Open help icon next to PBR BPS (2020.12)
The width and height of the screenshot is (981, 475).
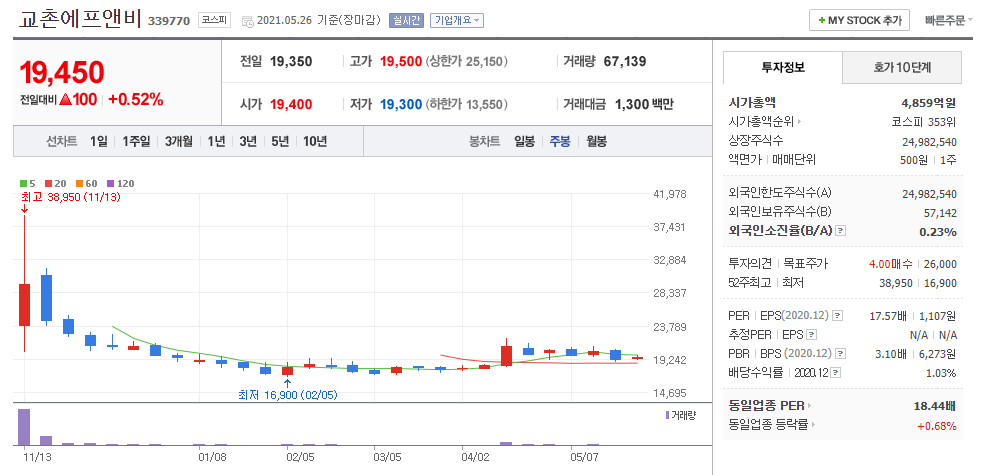pos(838,354)
